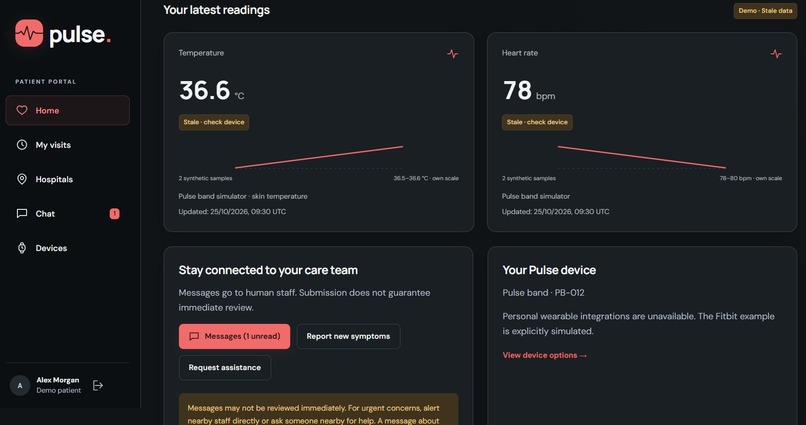
Task: Click the Alex Morgan avatar circle
Action: pyautogui.click(x=20, y=385)
